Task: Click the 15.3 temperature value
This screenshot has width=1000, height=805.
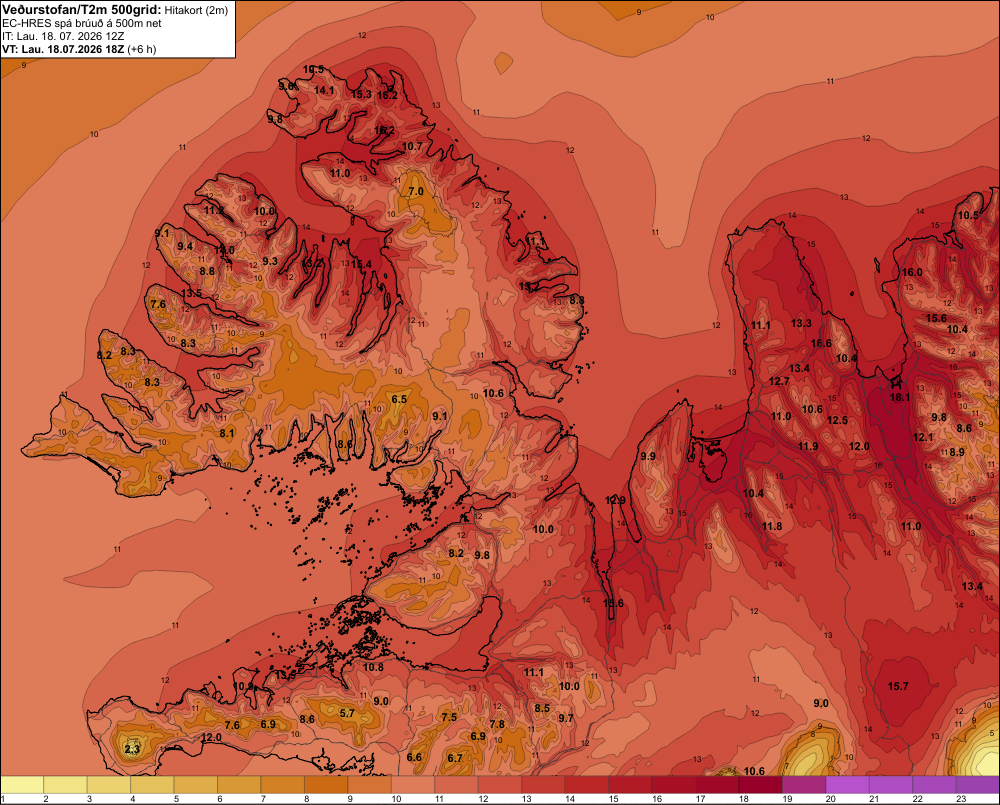Action: click(361, 94)
